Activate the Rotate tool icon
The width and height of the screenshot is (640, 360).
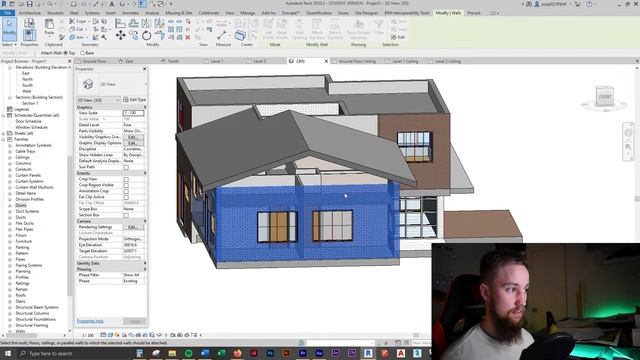pyautogui.click(x=147, y=36)
